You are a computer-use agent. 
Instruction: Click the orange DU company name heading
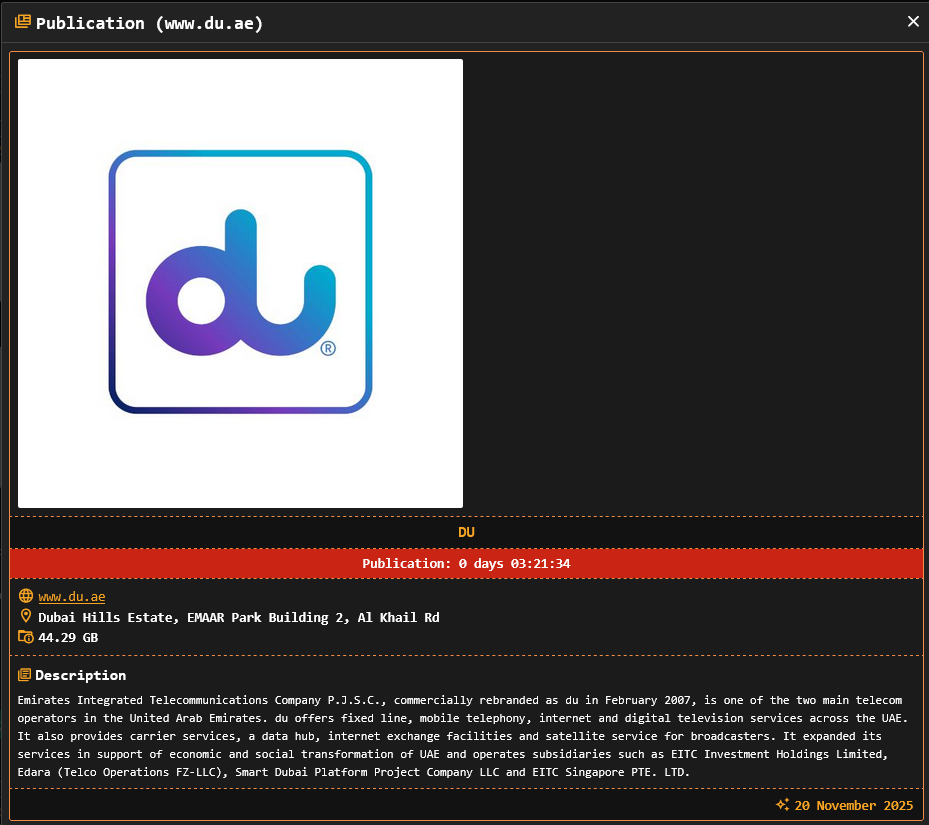pyautogui.click(x=466, y=532)
